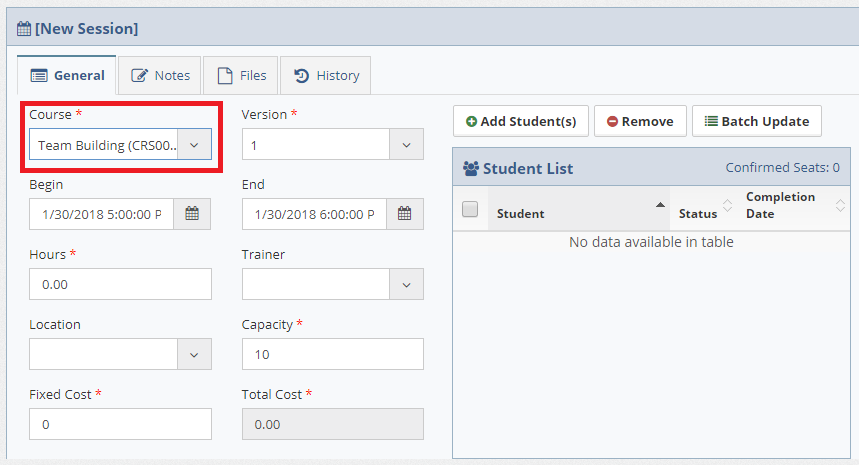859x465 pixels.
Task: Tick the select-all checkbox in Student List
Action: (x=470, y=209)
